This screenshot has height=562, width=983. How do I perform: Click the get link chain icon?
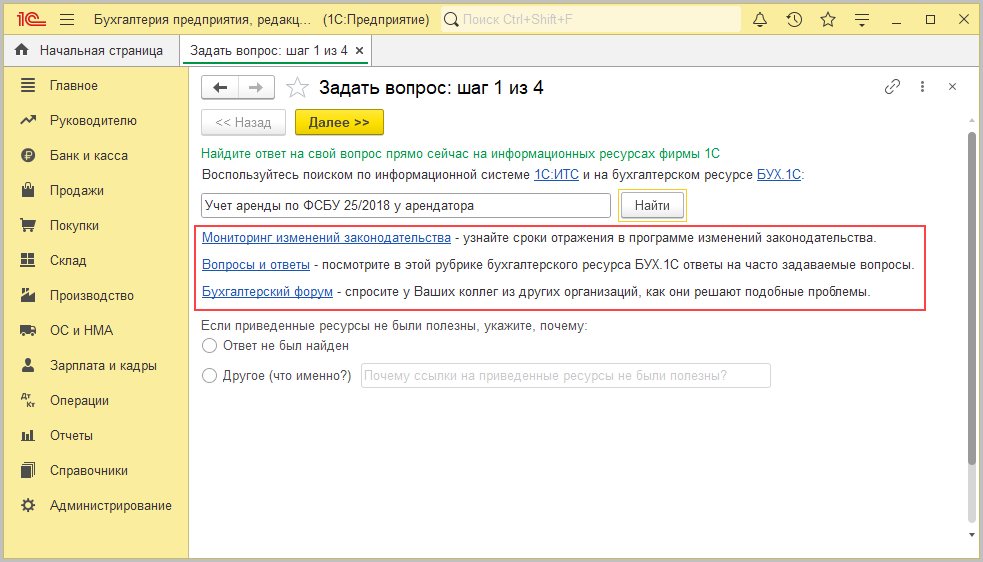(892, 87)
